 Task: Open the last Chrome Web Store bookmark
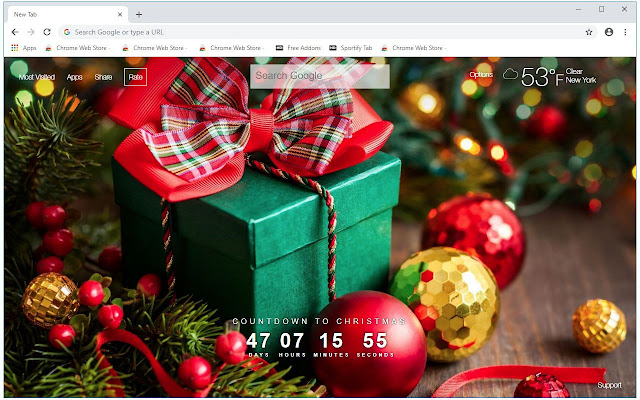pyautogui.click(x=413, y=48)
